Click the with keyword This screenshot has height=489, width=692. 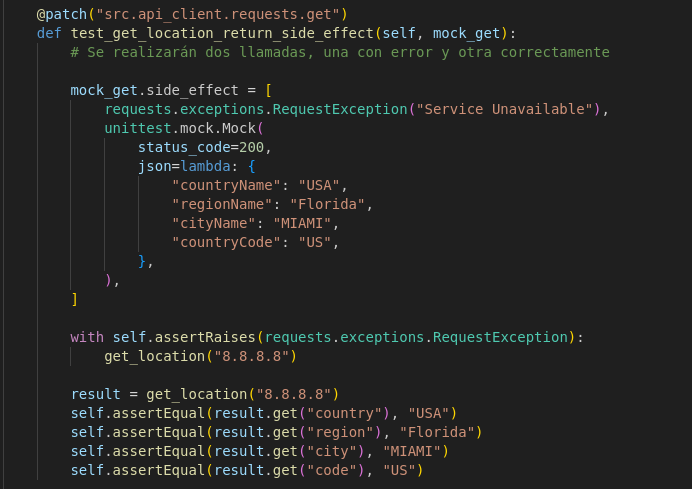click(x=87, y=337)
